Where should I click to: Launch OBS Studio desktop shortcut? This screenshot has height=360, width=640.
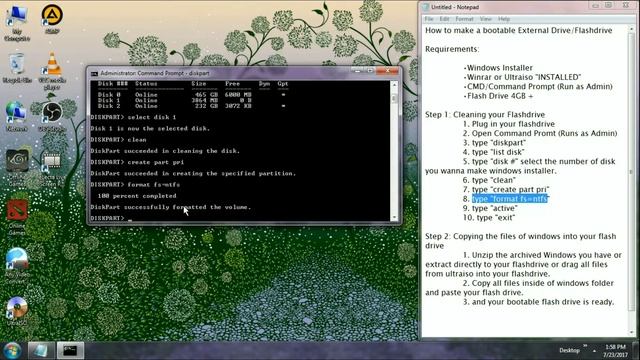pyautogui.click(x=52, y=116)
